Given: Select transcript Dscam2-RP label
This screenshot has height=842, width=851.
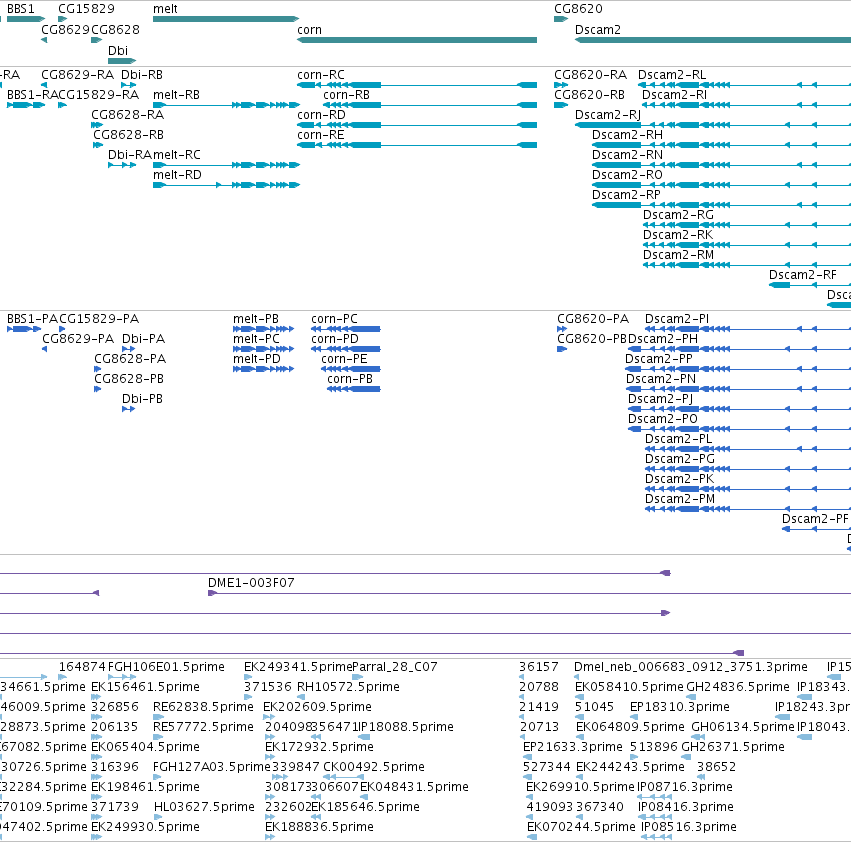Looking at the screenshot, I should click(x=626, y=195).
